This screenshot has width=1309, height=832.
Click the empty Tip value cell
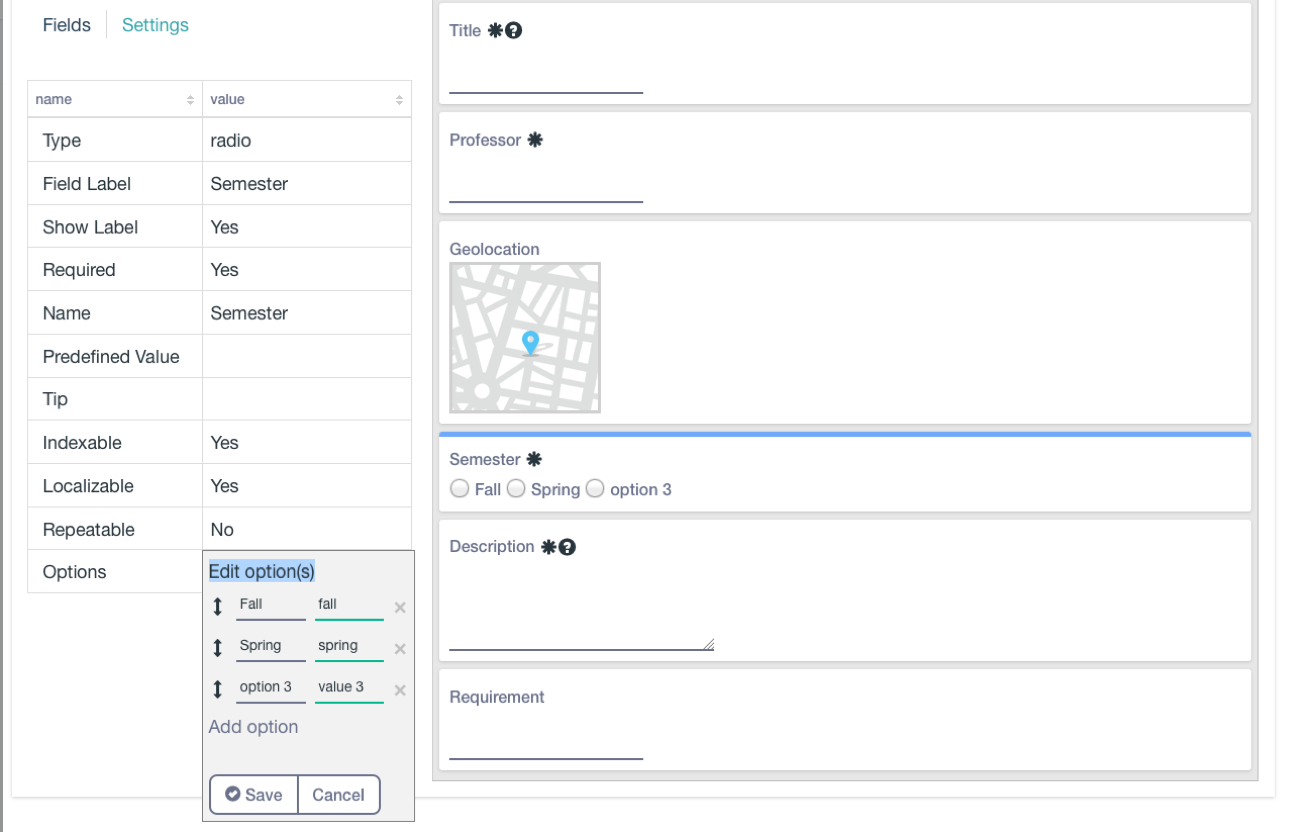(x=307, y=399)
